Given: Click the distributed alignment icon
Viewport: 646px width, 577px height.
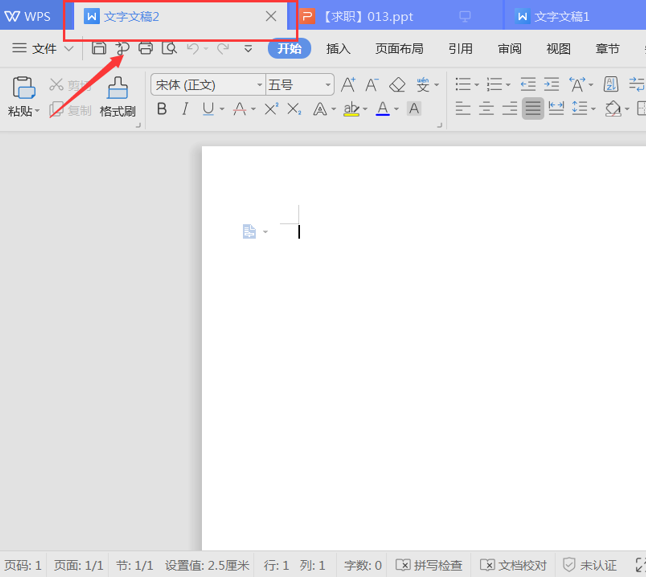Looking at the screenshot, I should click(x=556, y=109).
